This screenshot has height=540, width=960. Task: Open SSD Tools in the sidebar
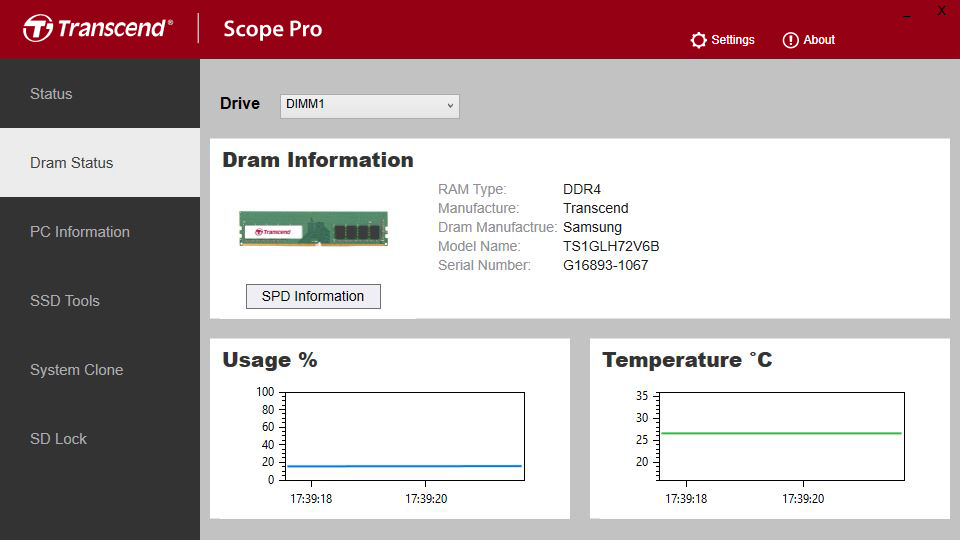(x=100, y=301)
